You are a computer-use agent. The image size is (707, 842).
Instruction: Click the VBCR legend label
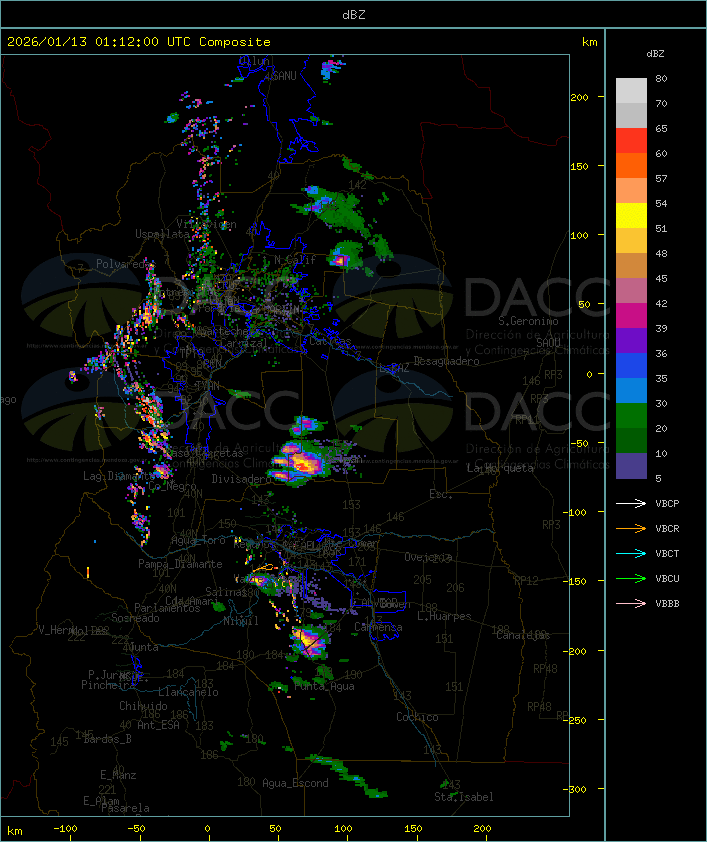click(x=667, y=528)
